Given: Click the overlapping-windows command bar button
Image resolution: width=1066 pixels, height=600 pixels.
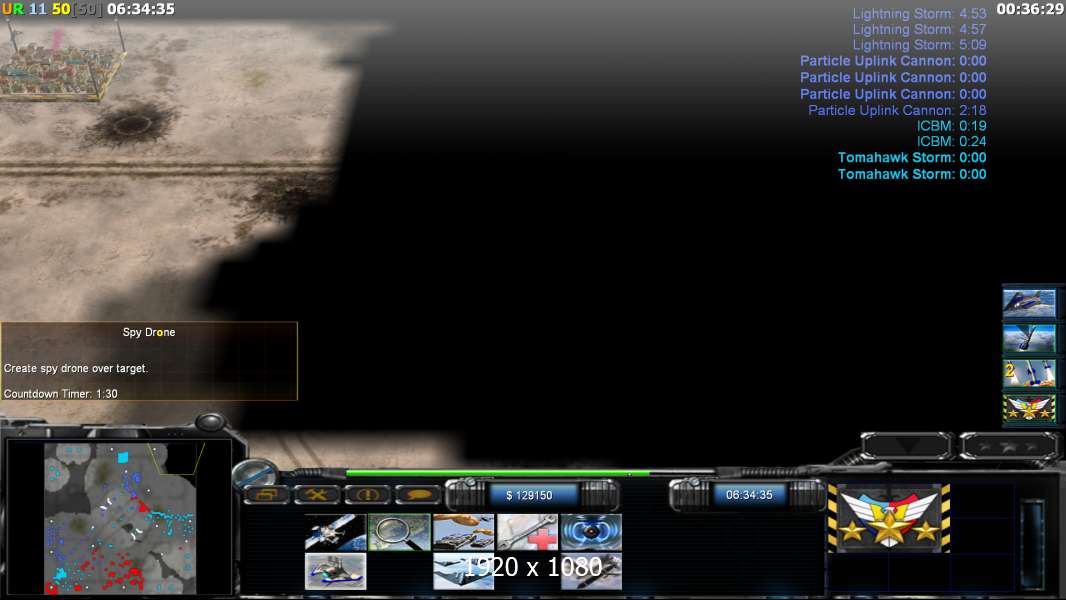Looking at the screenshot, I should point(266,494).
